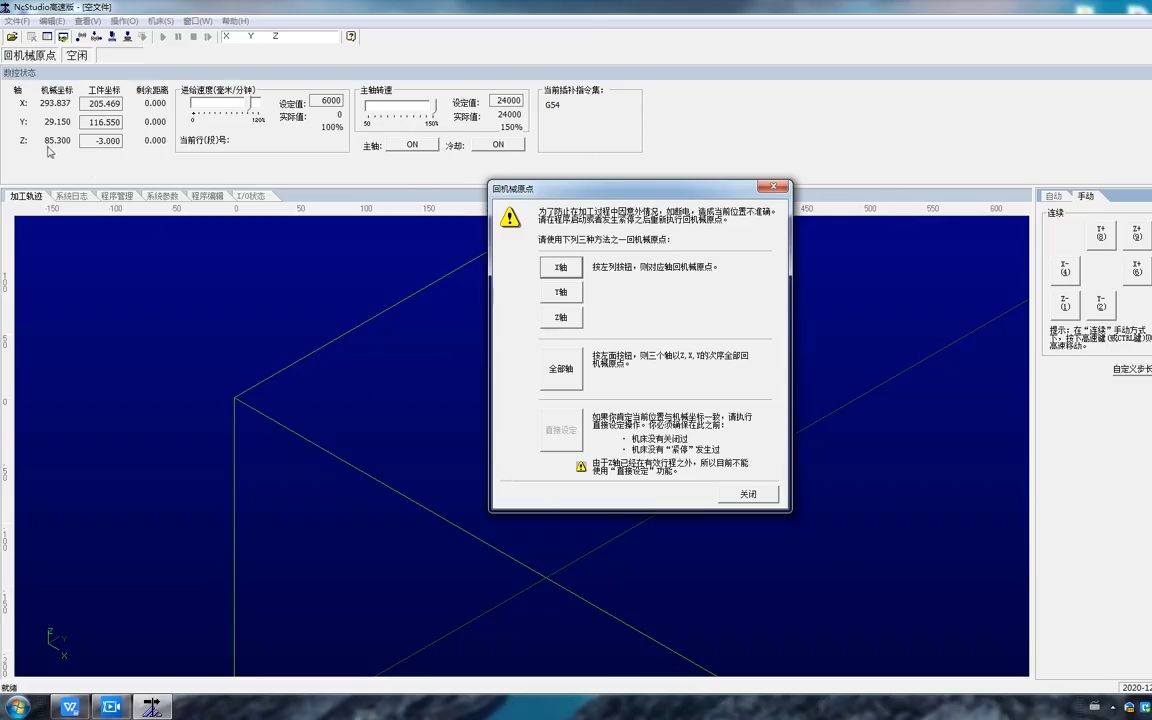1152x720 pixels.
Task: Toggle coolant using the 冷却 ON button
Action: [498, 144]
